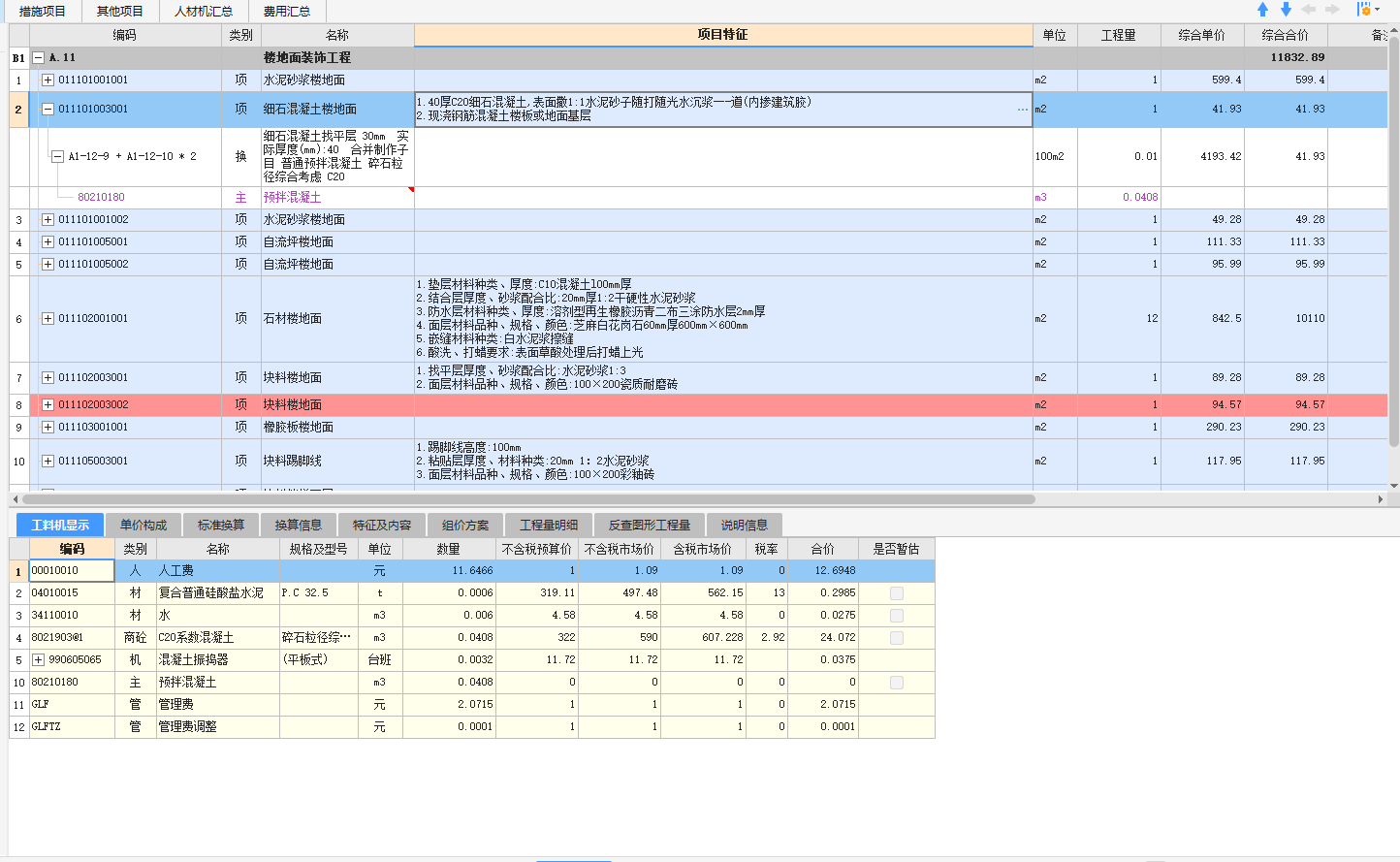Expand row 011105003001 块料踢脚线
The height and width of the screenshot is (862, 1400).
(x=48, y=462)
